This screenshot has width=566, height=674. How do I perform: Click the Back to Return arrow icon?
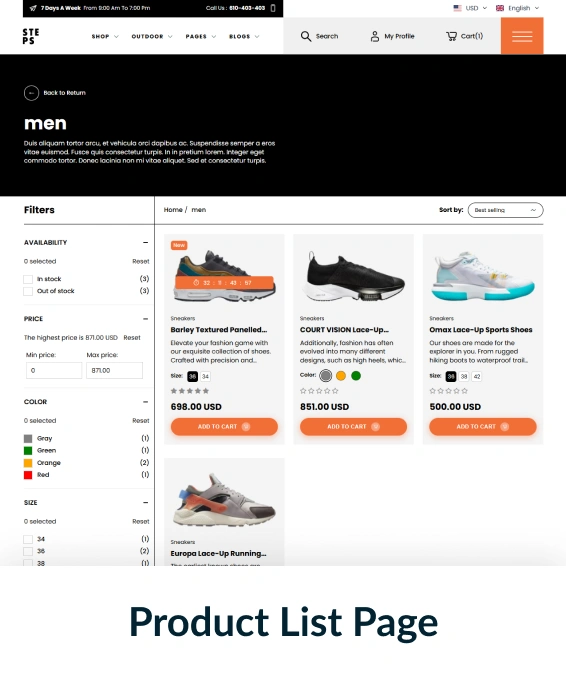click(x=31, y=93)
